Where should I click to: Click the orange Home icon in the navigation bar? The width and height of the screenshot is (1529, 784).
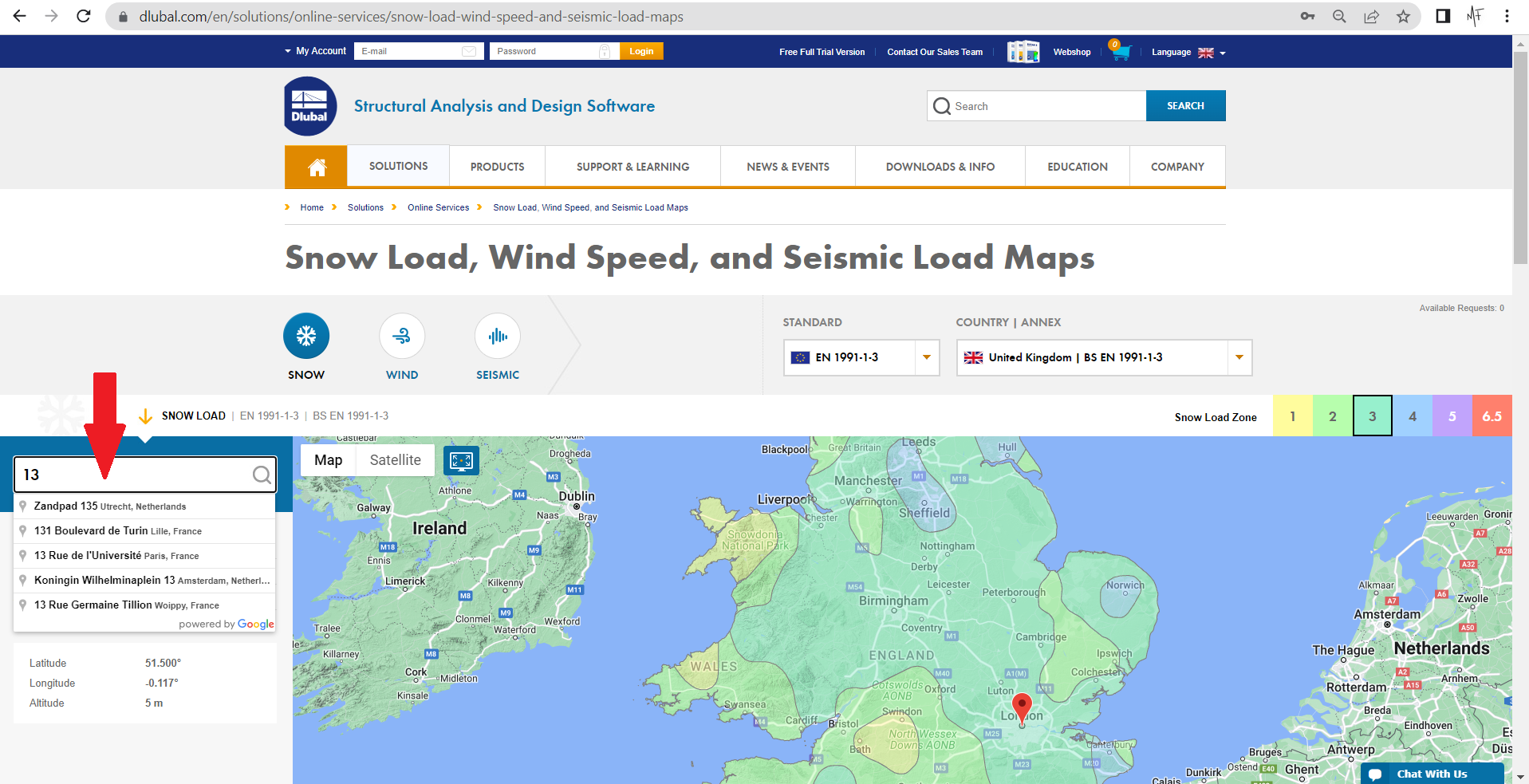317,167
